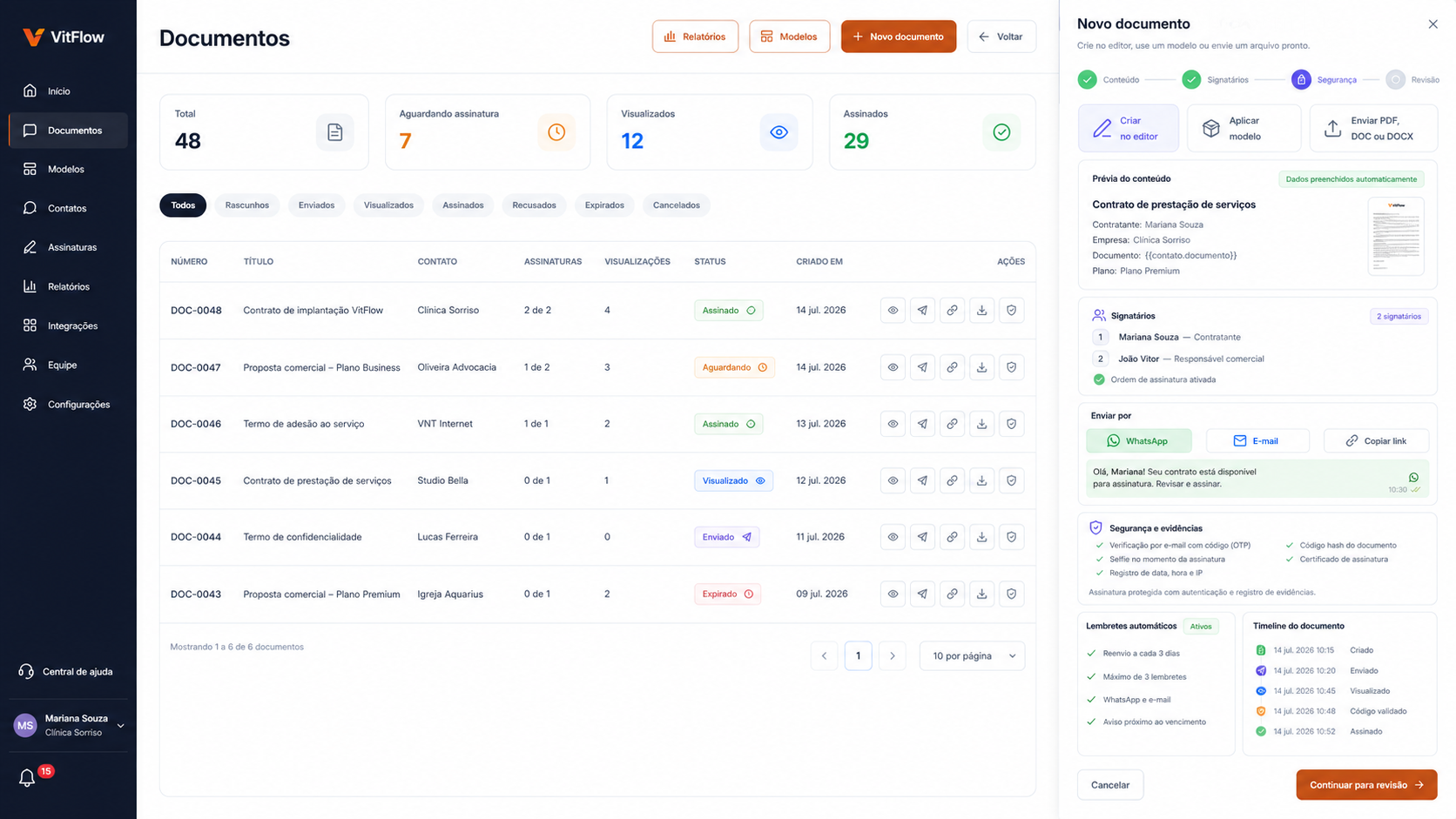Viewport: 1456px width, 819px height.
Task: Click the view eye icon for DOC-0048
Action: [893, 310]
